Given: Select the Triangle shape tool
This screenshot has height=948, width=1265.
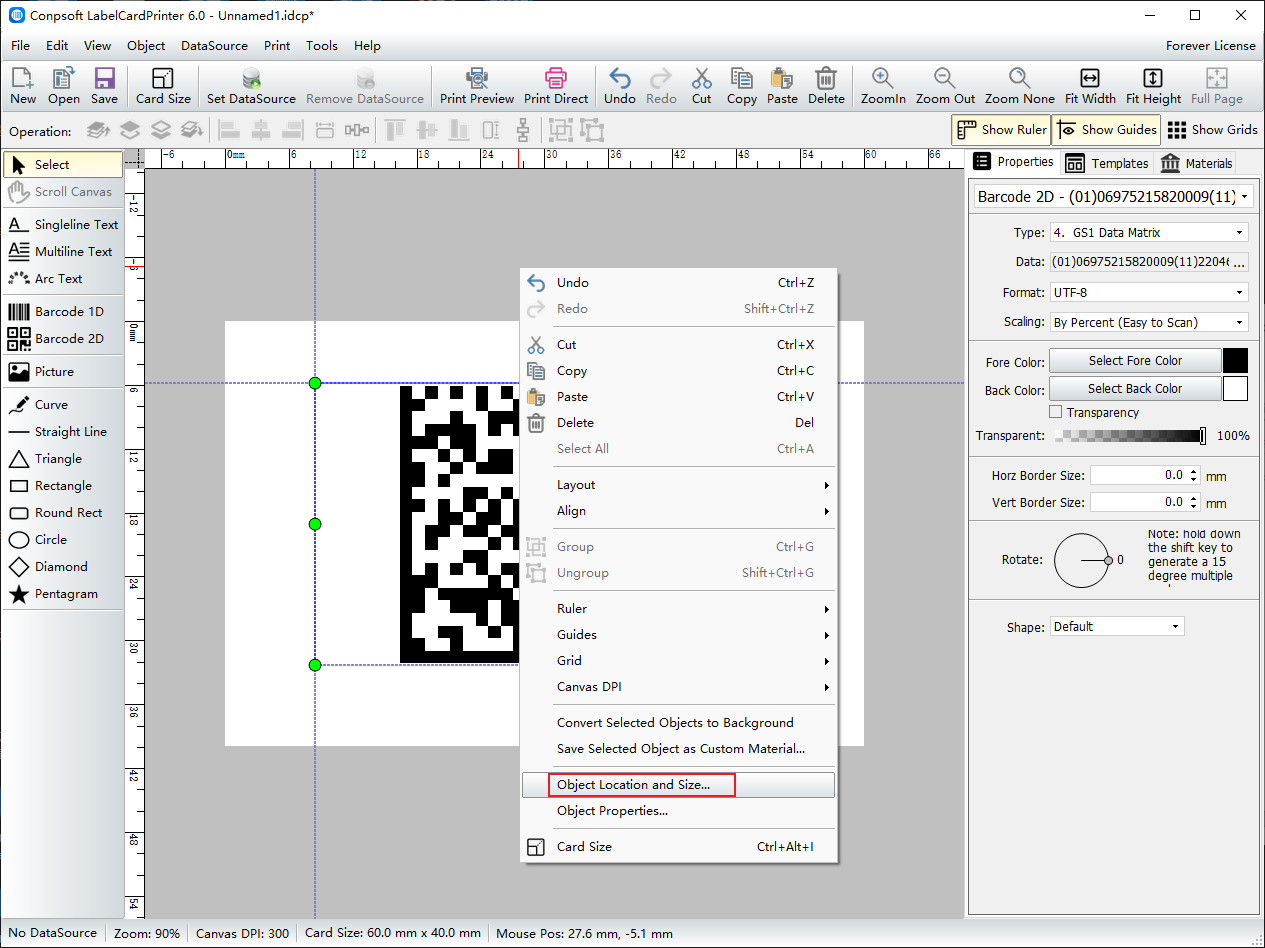Looking at the screenshot, I should 62,459.
